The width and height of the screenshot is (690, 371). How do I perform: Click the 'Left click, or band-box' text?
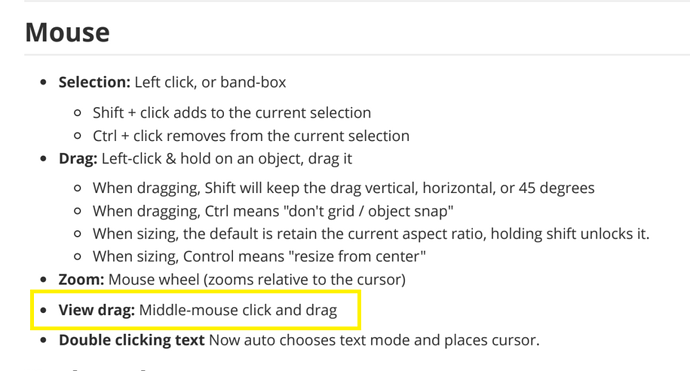[210, 82]
